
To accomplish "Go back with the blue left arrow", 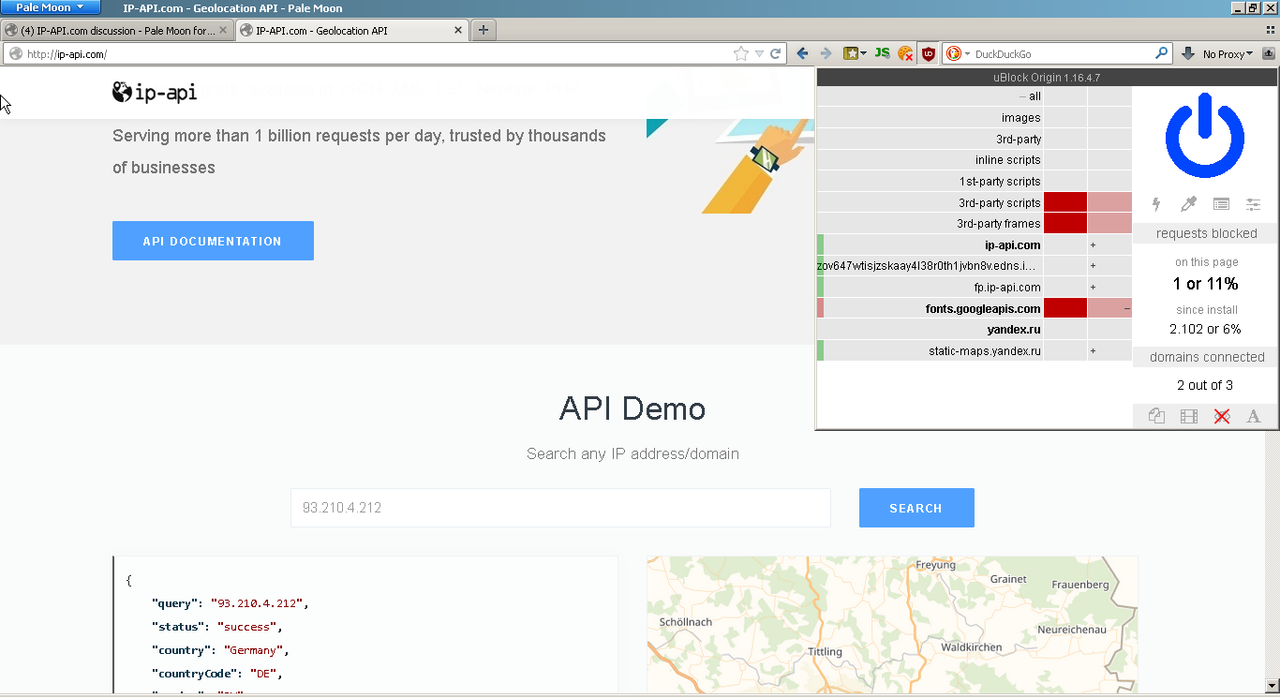I will (802, 54).
